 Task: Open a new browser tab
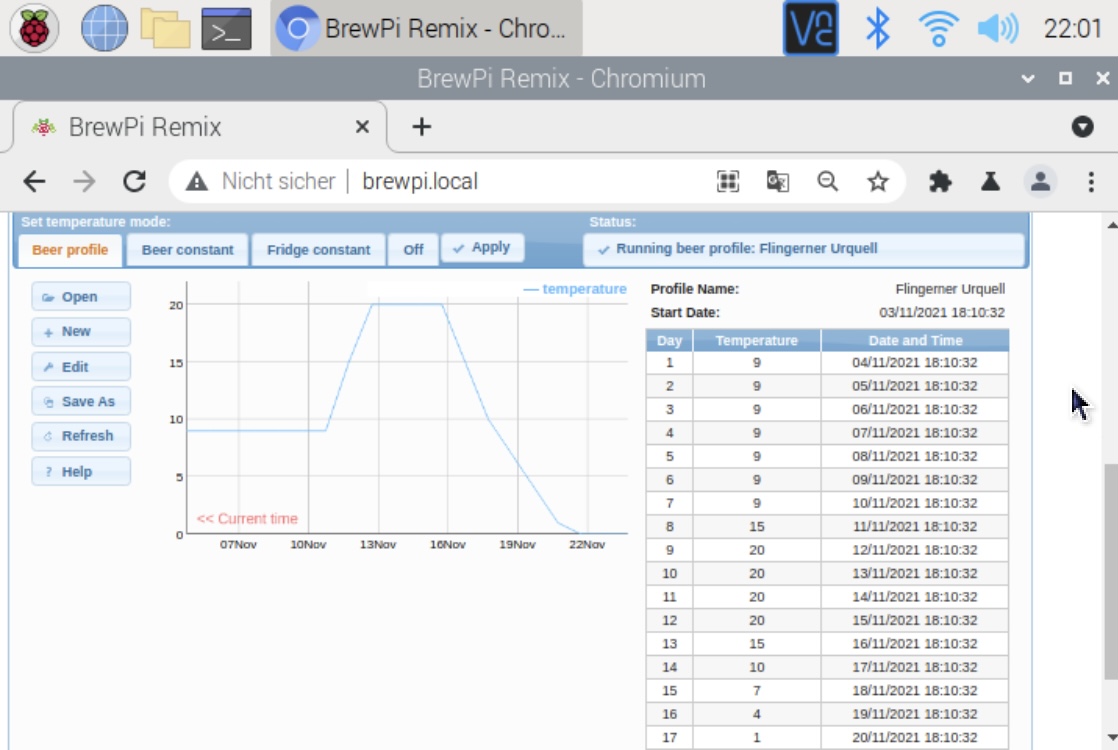pos(421,127)
